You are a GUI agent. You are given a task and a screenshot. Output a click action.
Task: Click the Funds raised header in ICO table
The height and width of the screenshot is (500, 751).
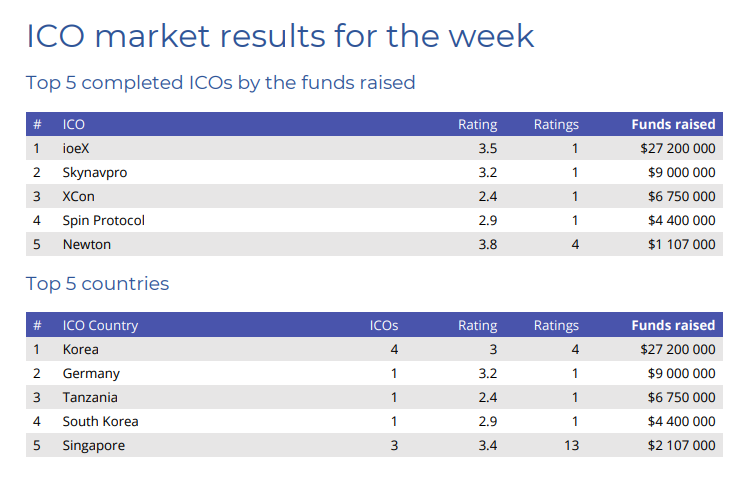[x=673, y=125]
